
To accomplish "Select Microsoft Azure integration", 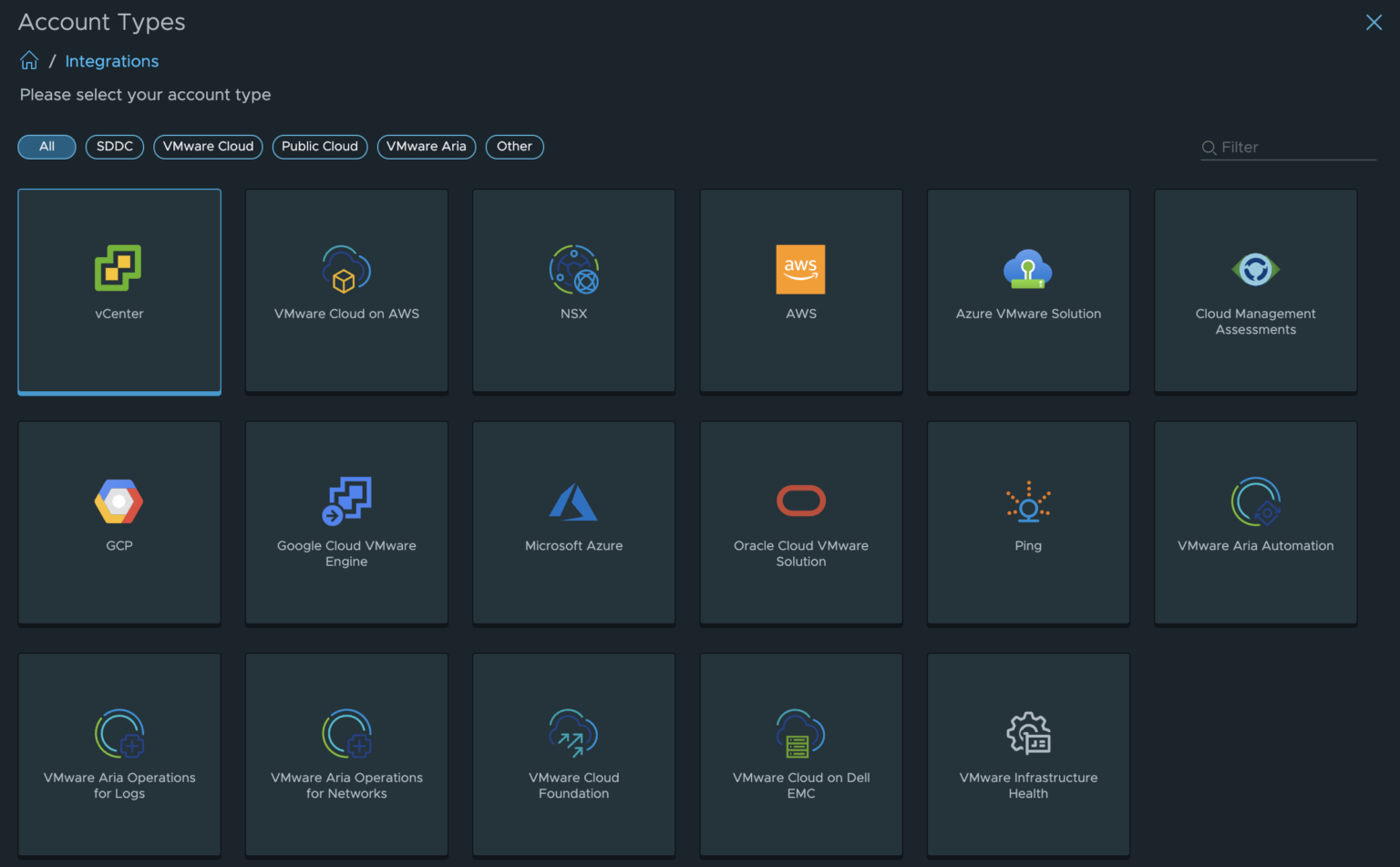I will (x=573, y=522).
